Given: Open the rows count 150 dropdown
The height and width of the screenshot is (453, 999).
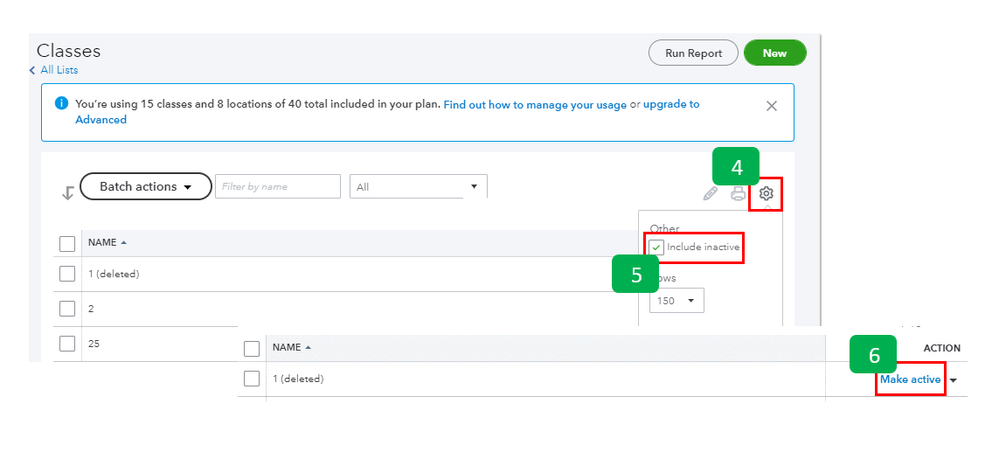Looking at the screenshot, I should click(x=677, y=300).
